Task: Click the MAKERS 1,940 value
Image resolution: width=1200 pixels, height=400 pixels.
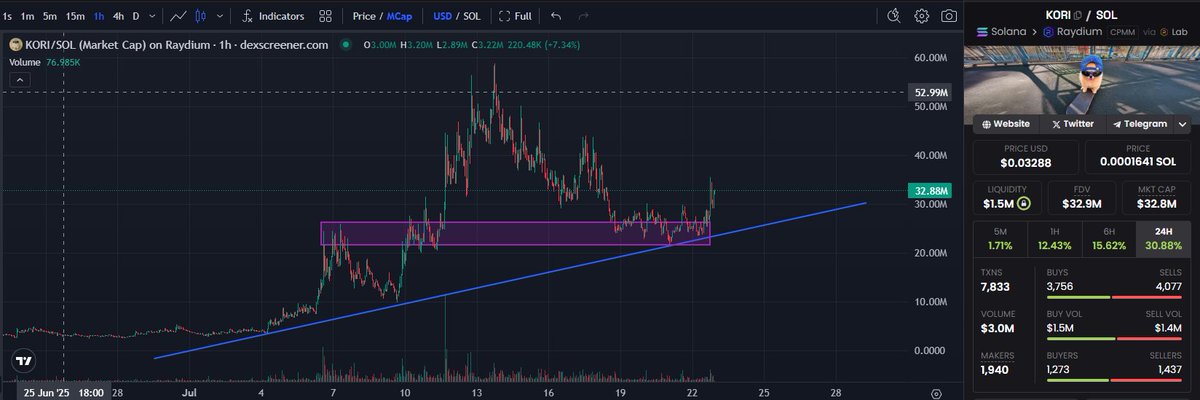Action: (x=996, y=370)
